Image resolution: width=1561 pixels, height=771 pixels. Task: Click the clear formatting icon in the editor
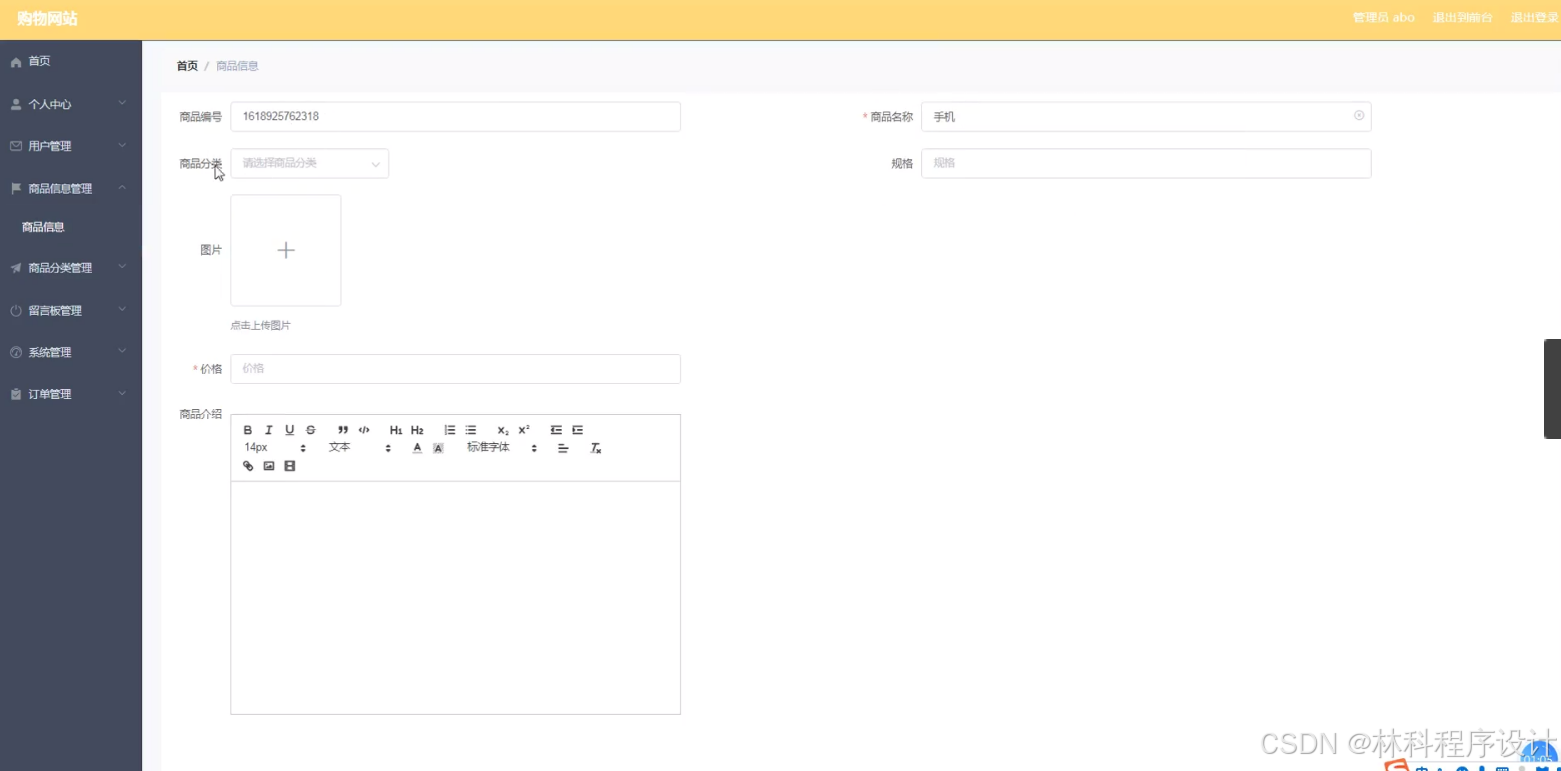pos(595,447)
